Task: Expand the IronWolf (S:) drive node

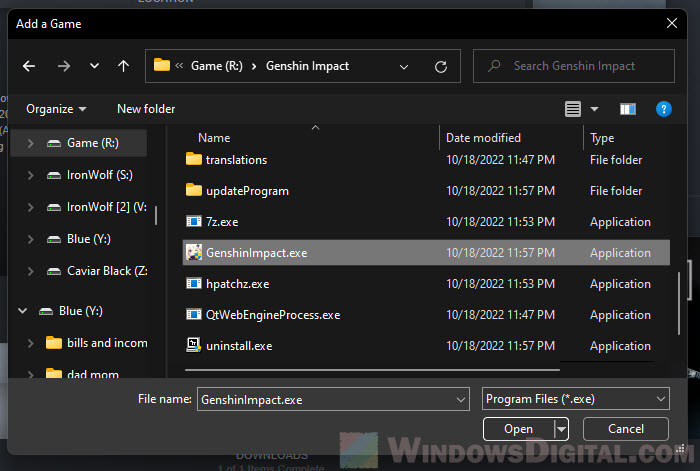Action: [30, 175]
